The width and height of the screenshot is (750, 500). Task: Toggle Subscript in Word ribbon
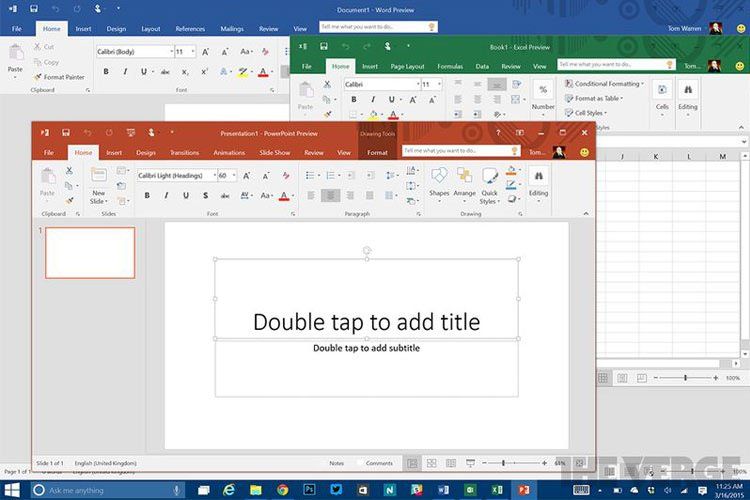coord(185,72)
